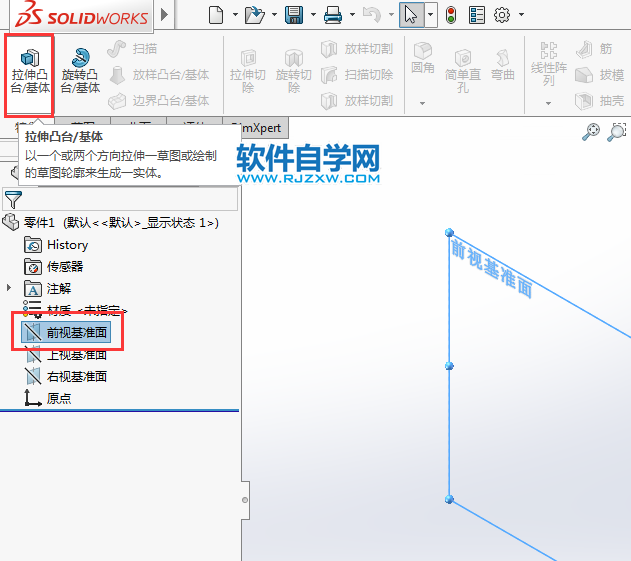This screenshot has width=631, height=561.
Task: Open the File Properties list icon
Action: coord(476,15)
